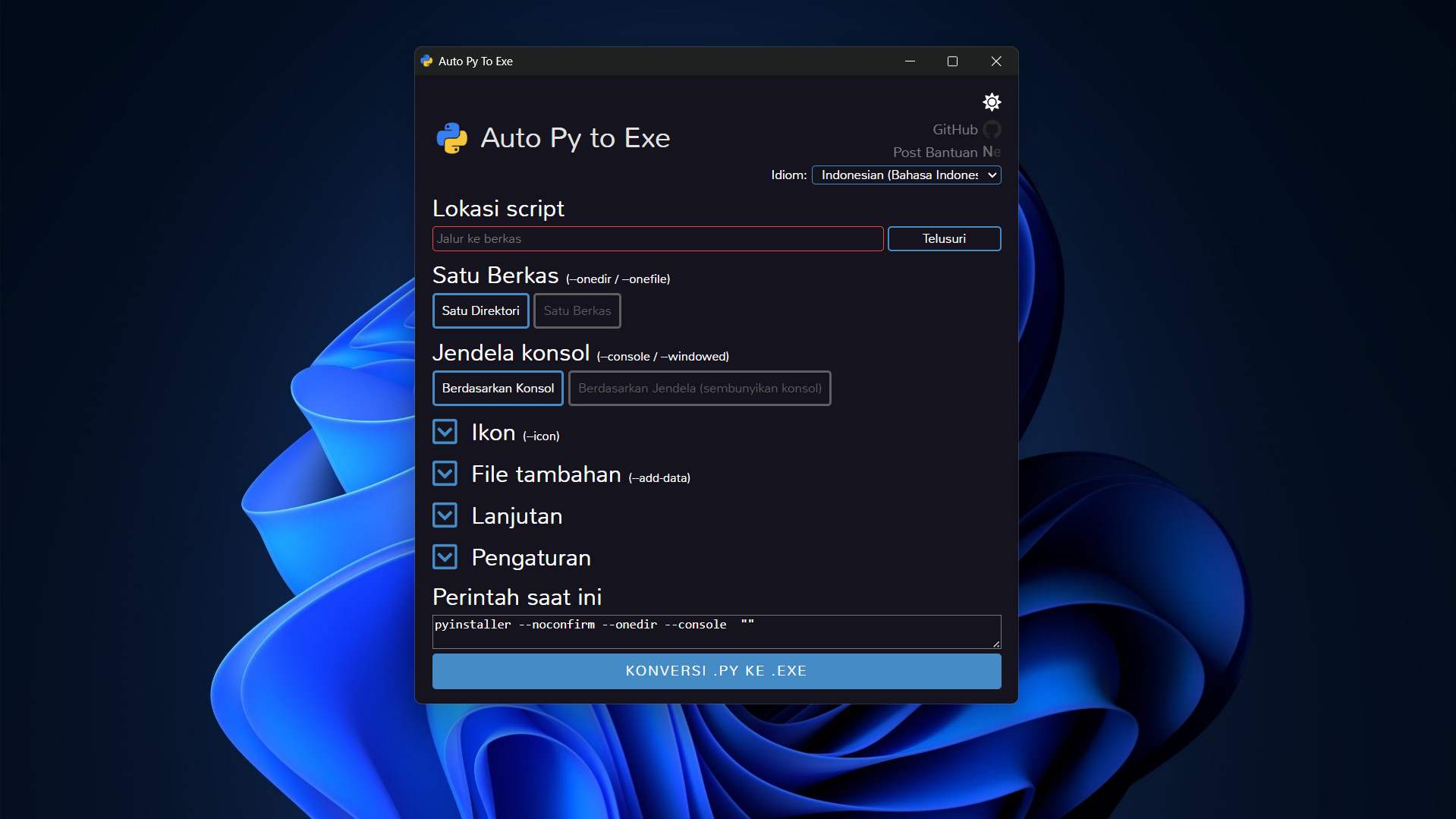Expand the Ikon section chevron
Screen dimensions: 1456x819
445,432
